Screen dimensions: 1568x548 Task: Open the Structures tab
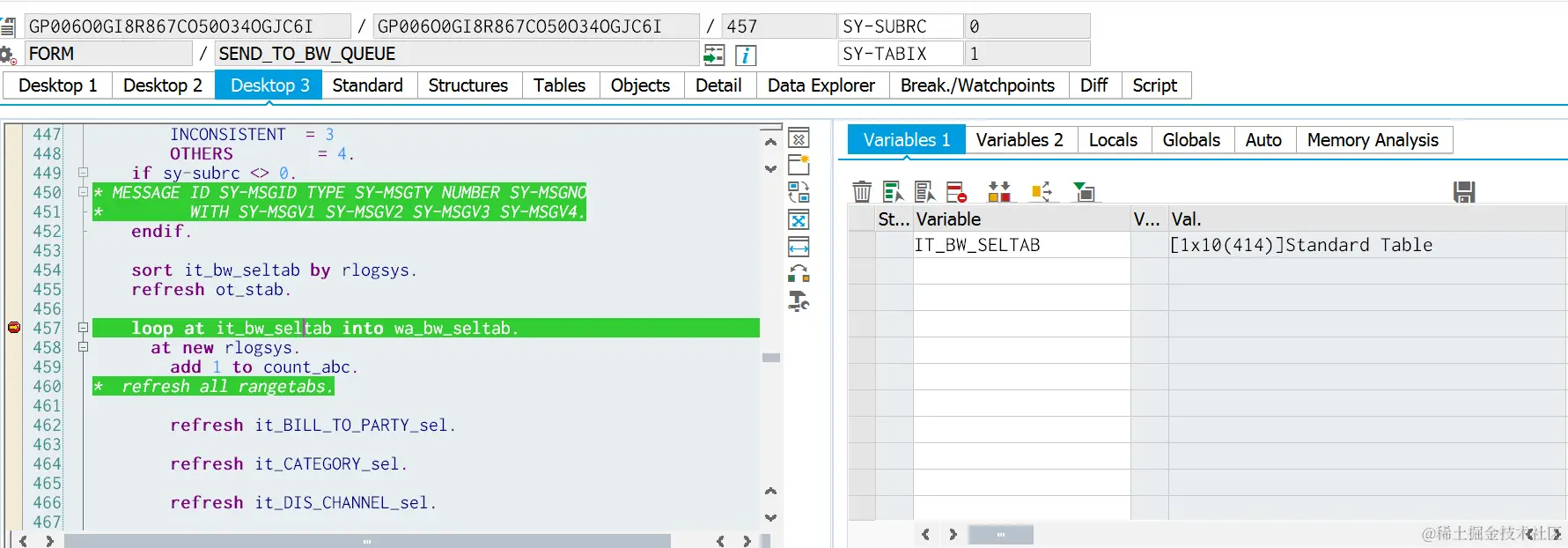468,85
